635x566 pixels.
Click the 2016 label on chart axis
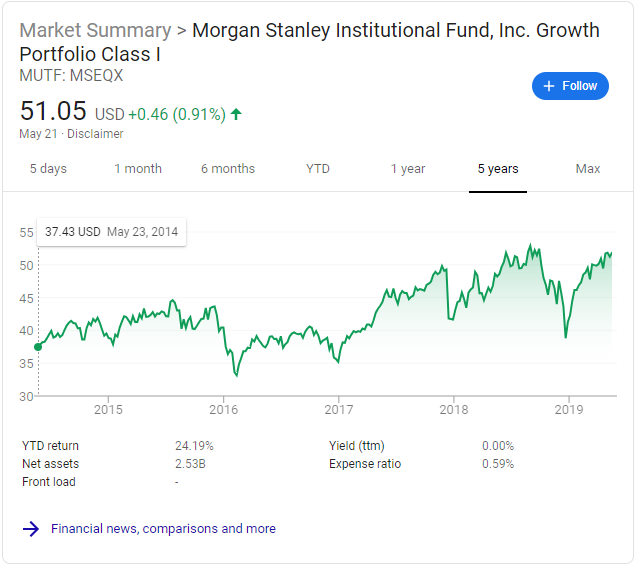(x=223, y=410)
